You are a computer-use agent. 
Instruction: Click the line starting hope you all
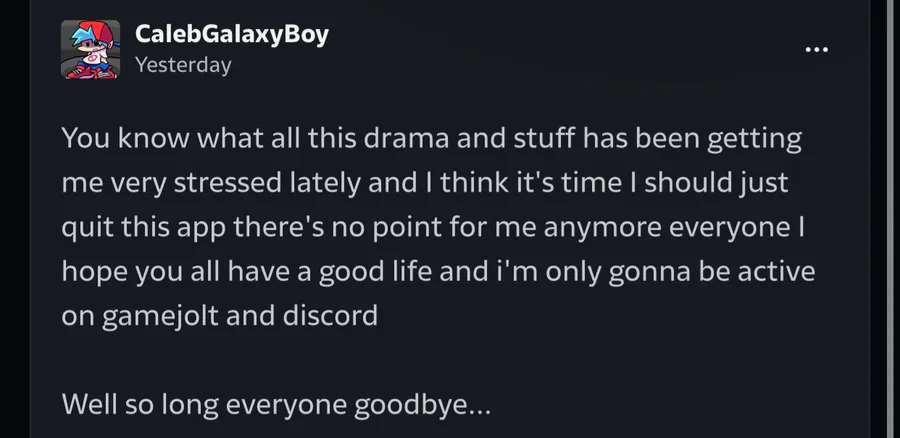tap(438, 272)
